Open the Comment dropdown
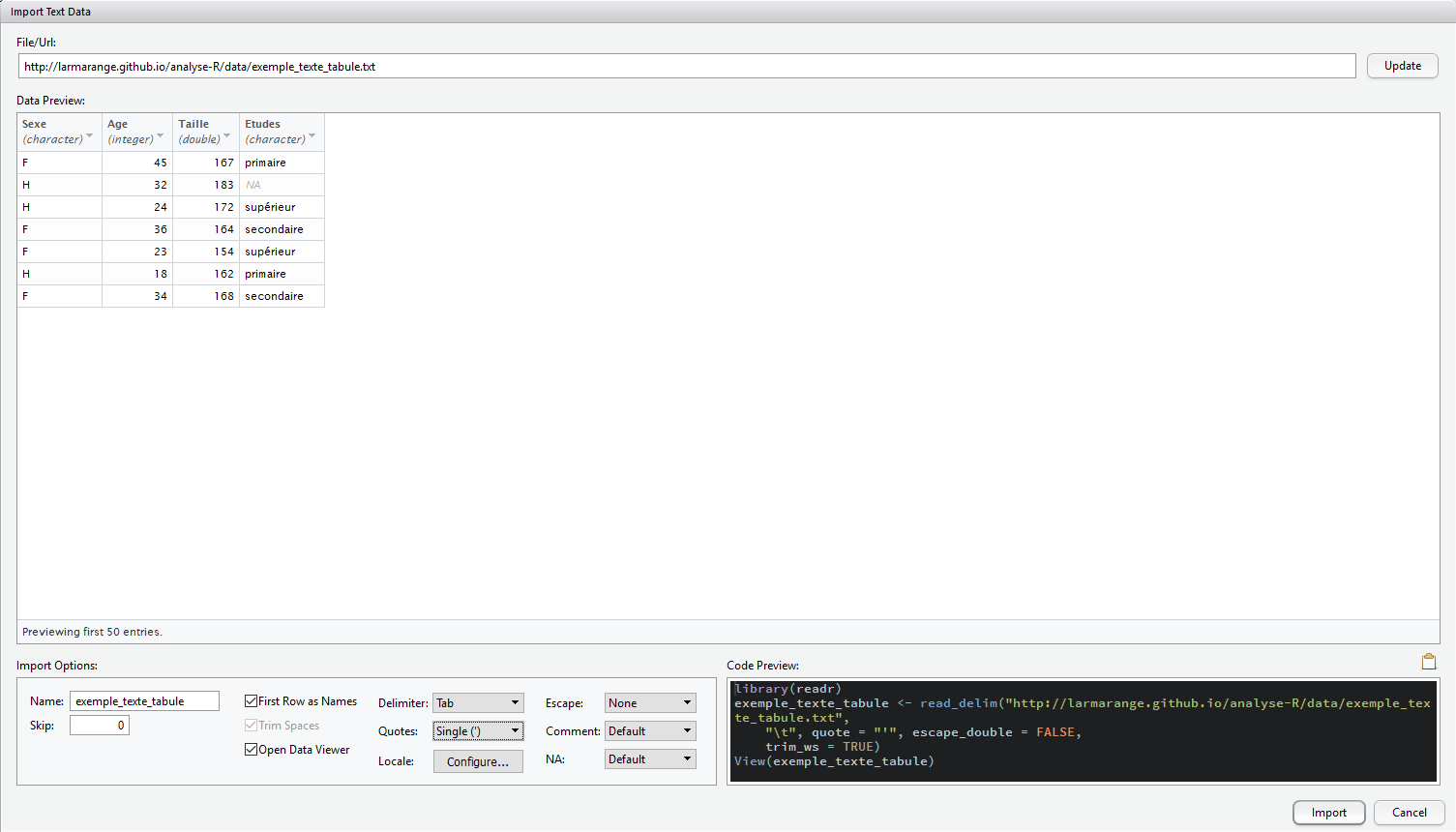 650,731
